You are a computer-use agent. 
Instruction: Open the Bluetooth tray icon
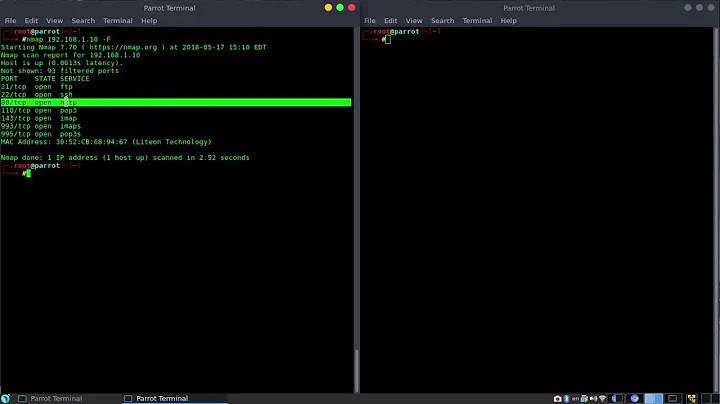point(566,398)
